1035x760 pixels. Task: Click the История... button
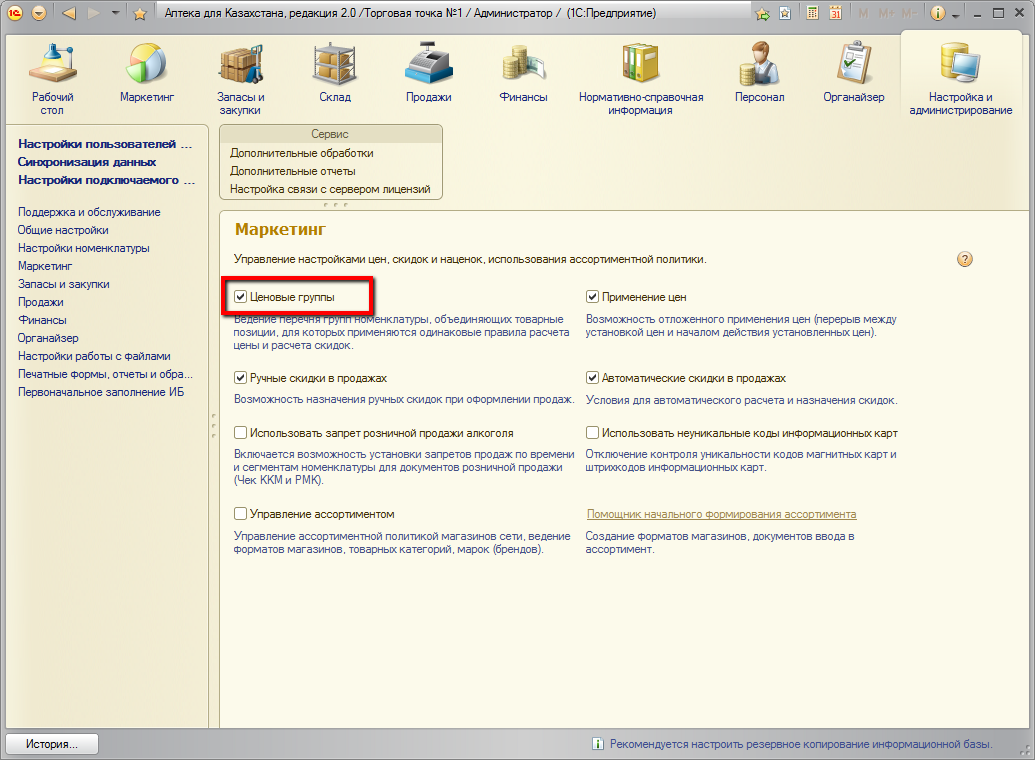coord(53,744)
